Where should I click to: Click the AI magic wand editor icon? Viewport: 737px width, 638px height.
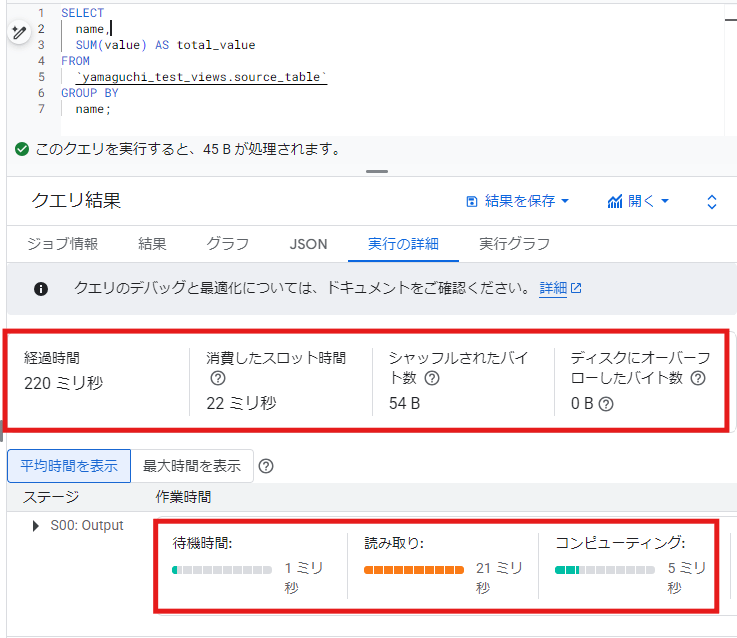[19, 32]
